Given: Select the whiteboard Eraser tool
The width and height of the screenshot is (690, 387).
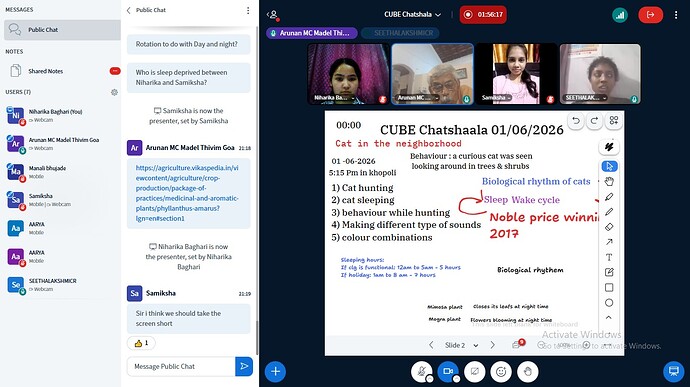Looking at the screenshot, I should pos(609,227).
